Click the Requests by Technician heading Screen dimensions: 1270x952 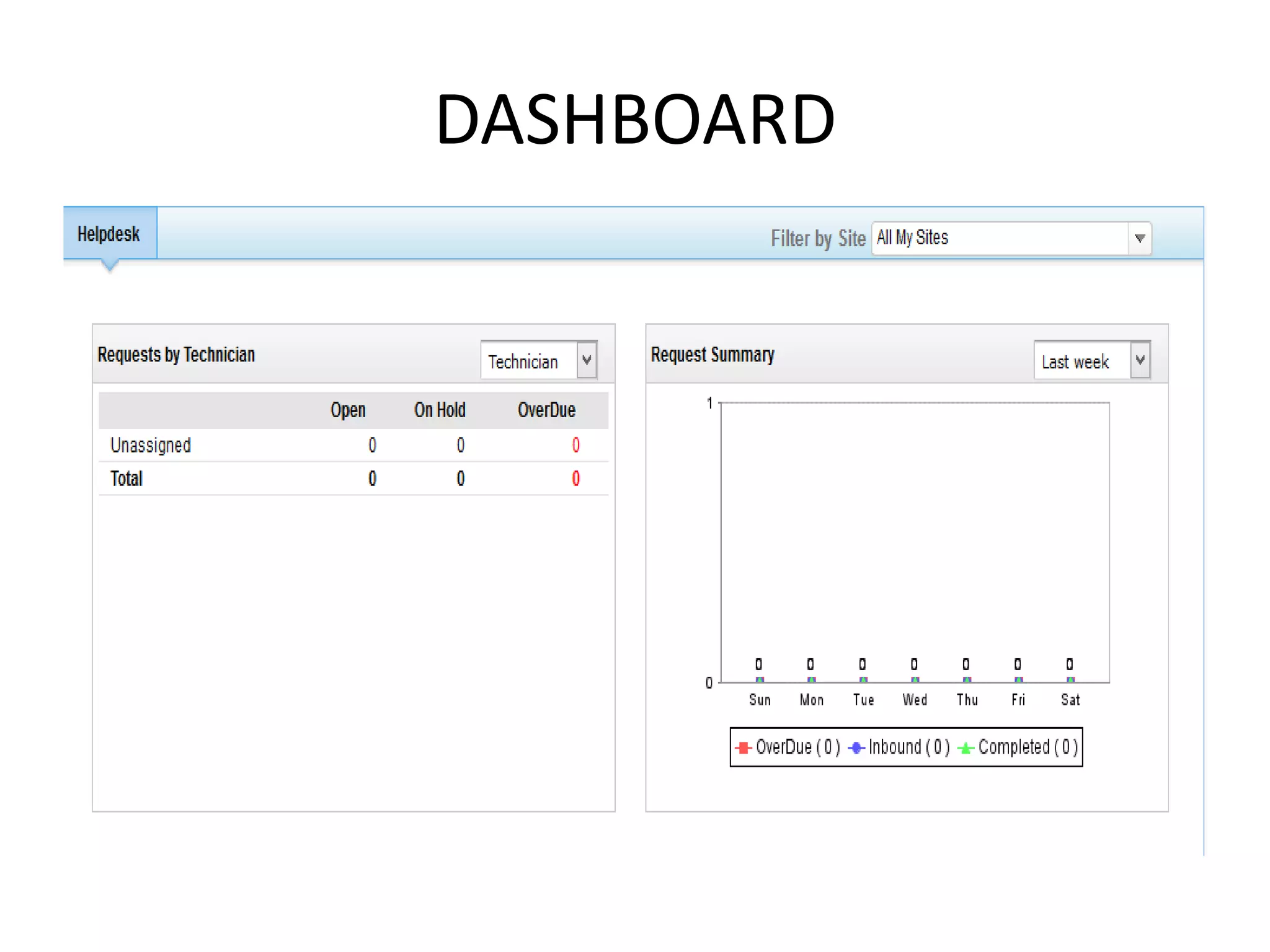tap(176, 355)
